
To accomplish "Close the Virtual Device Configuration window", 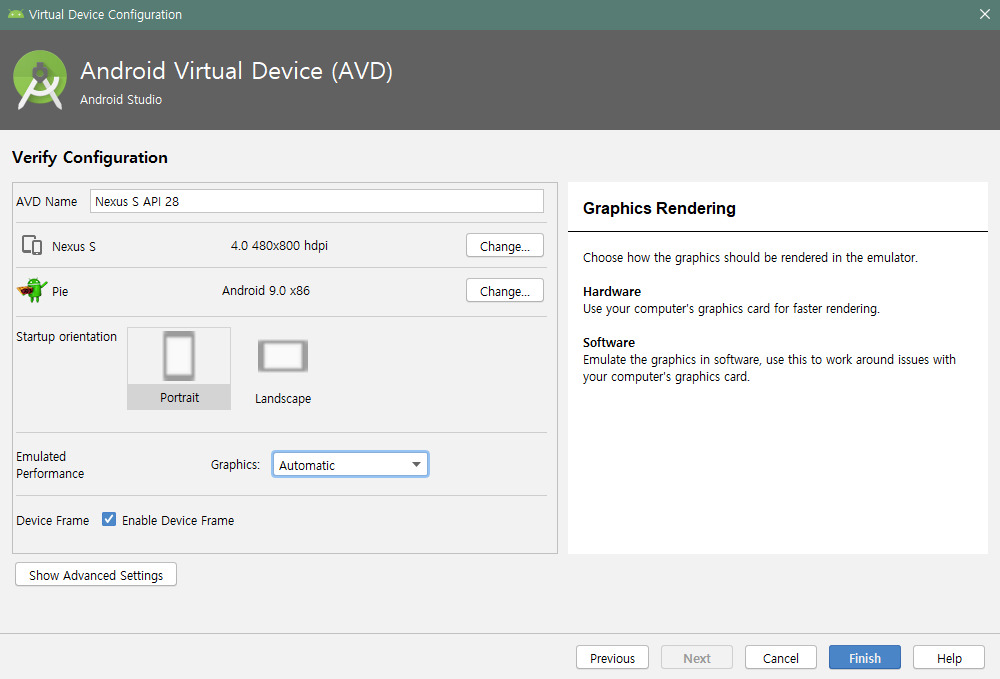I will [985, 14].
